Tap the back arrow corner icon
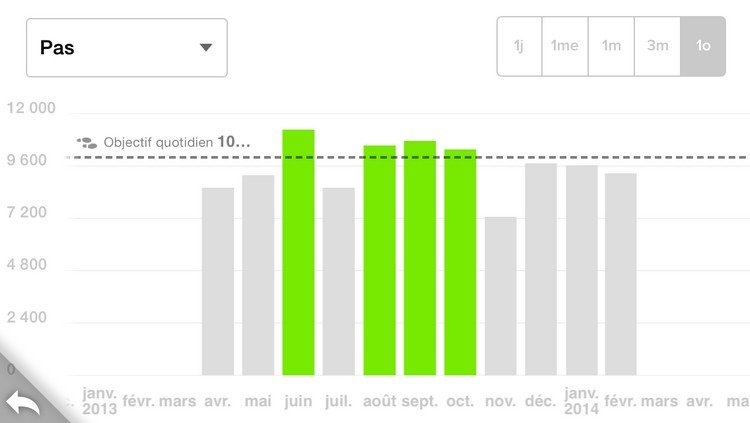Screen dimensions: 750x423 (x=22, y=402)
